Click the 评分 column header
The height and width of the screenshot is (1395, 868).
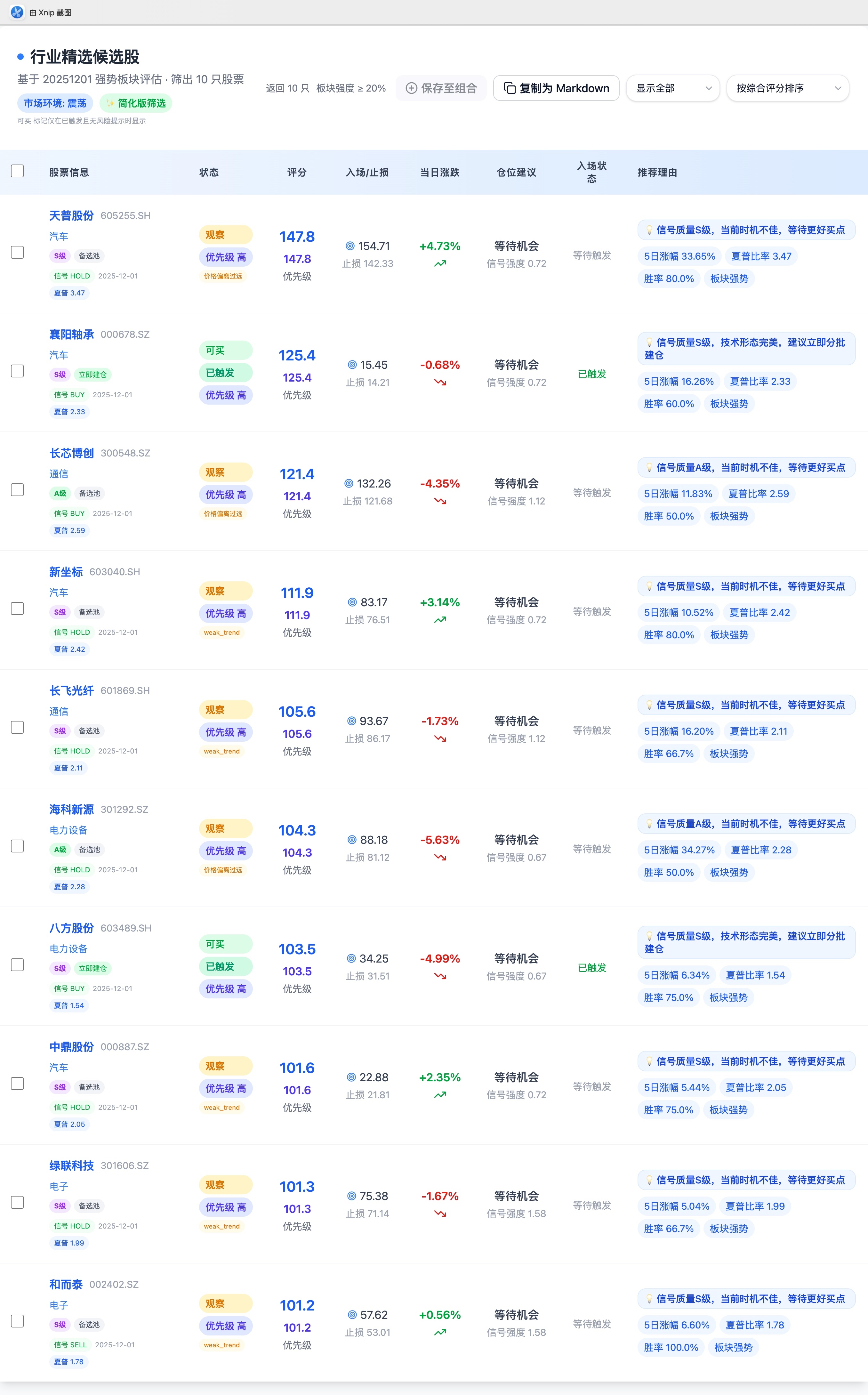(297, 172)
